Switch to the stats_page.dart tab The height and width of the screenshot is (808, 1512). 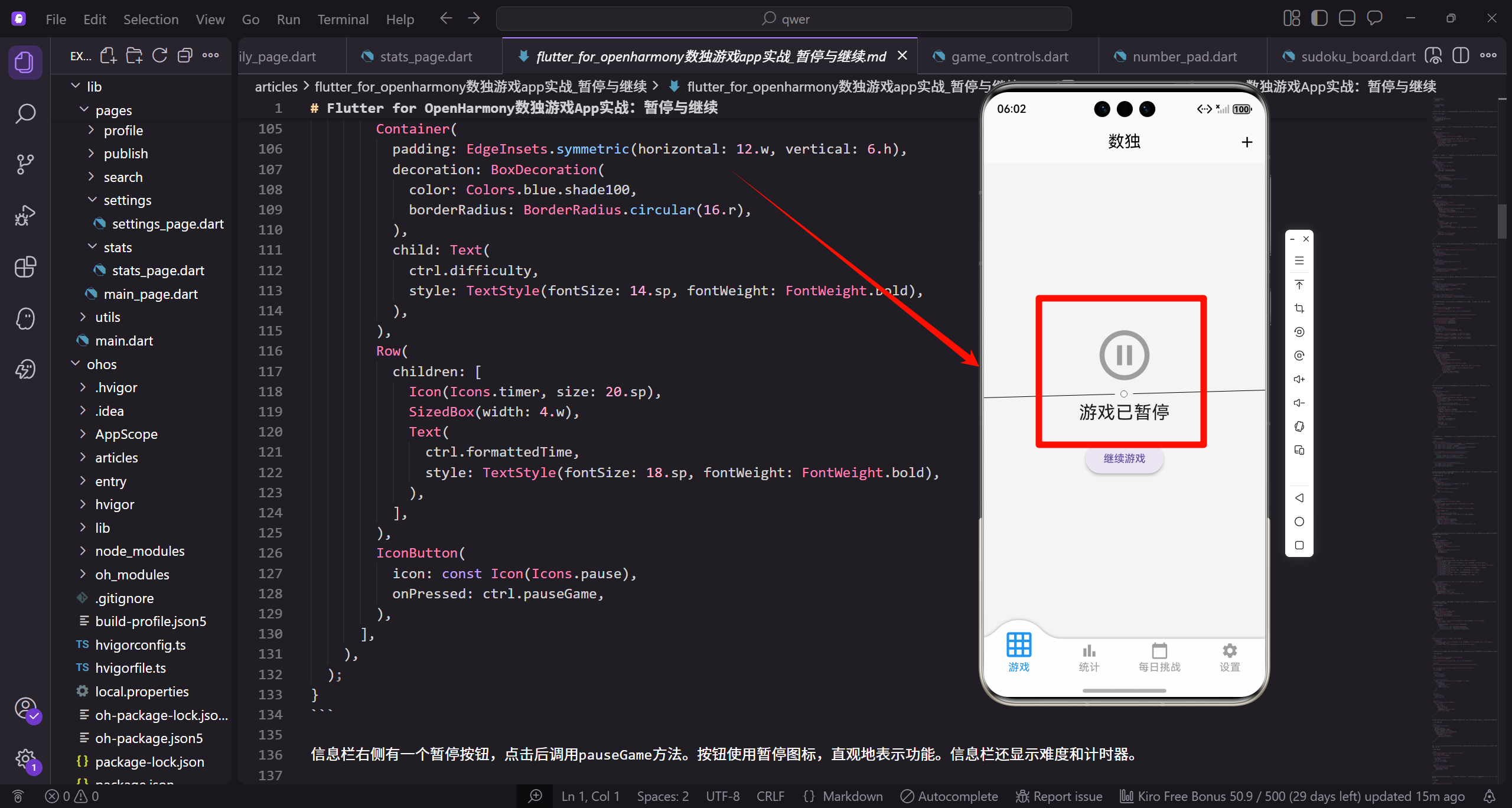click(425, 57)
